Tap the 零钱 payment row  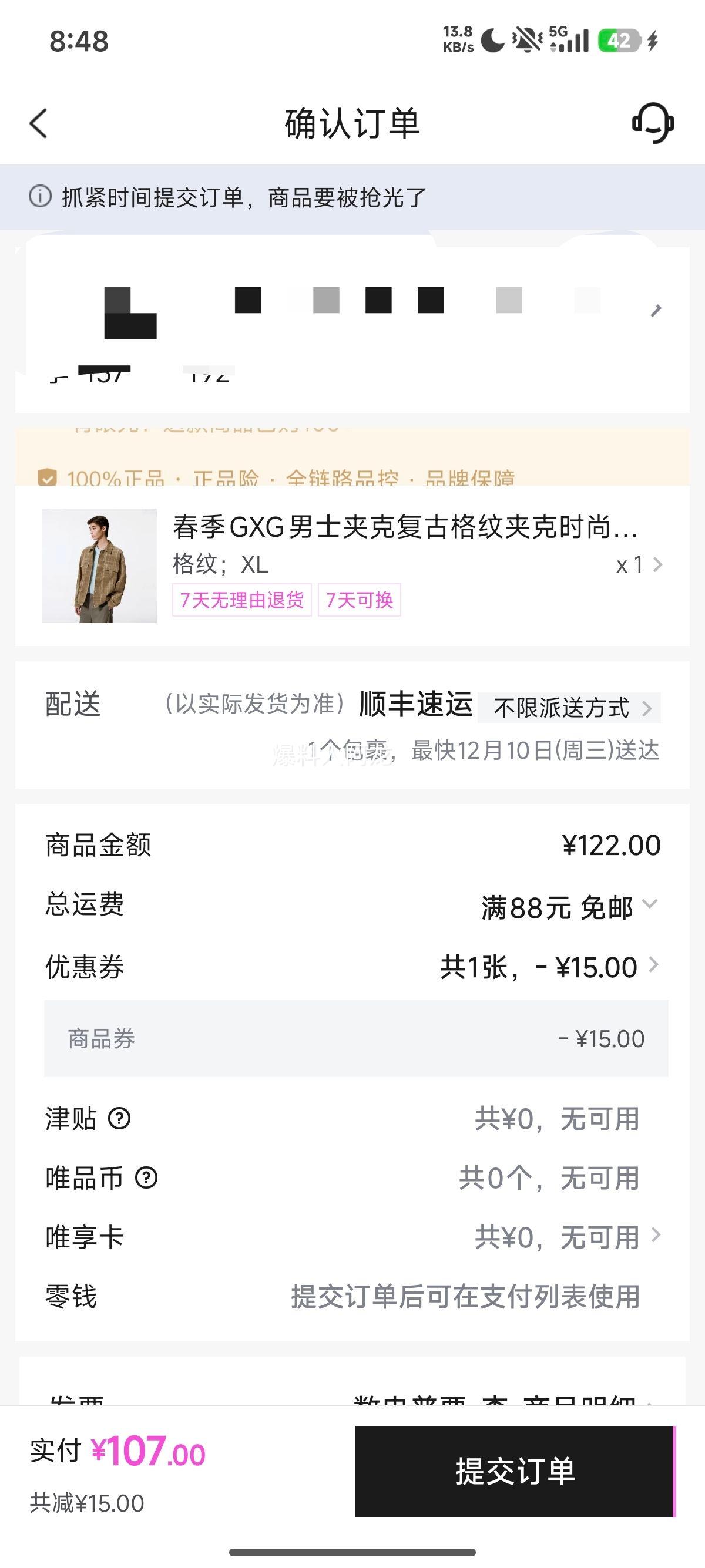pyautogui.click(x=352, y=1297)
